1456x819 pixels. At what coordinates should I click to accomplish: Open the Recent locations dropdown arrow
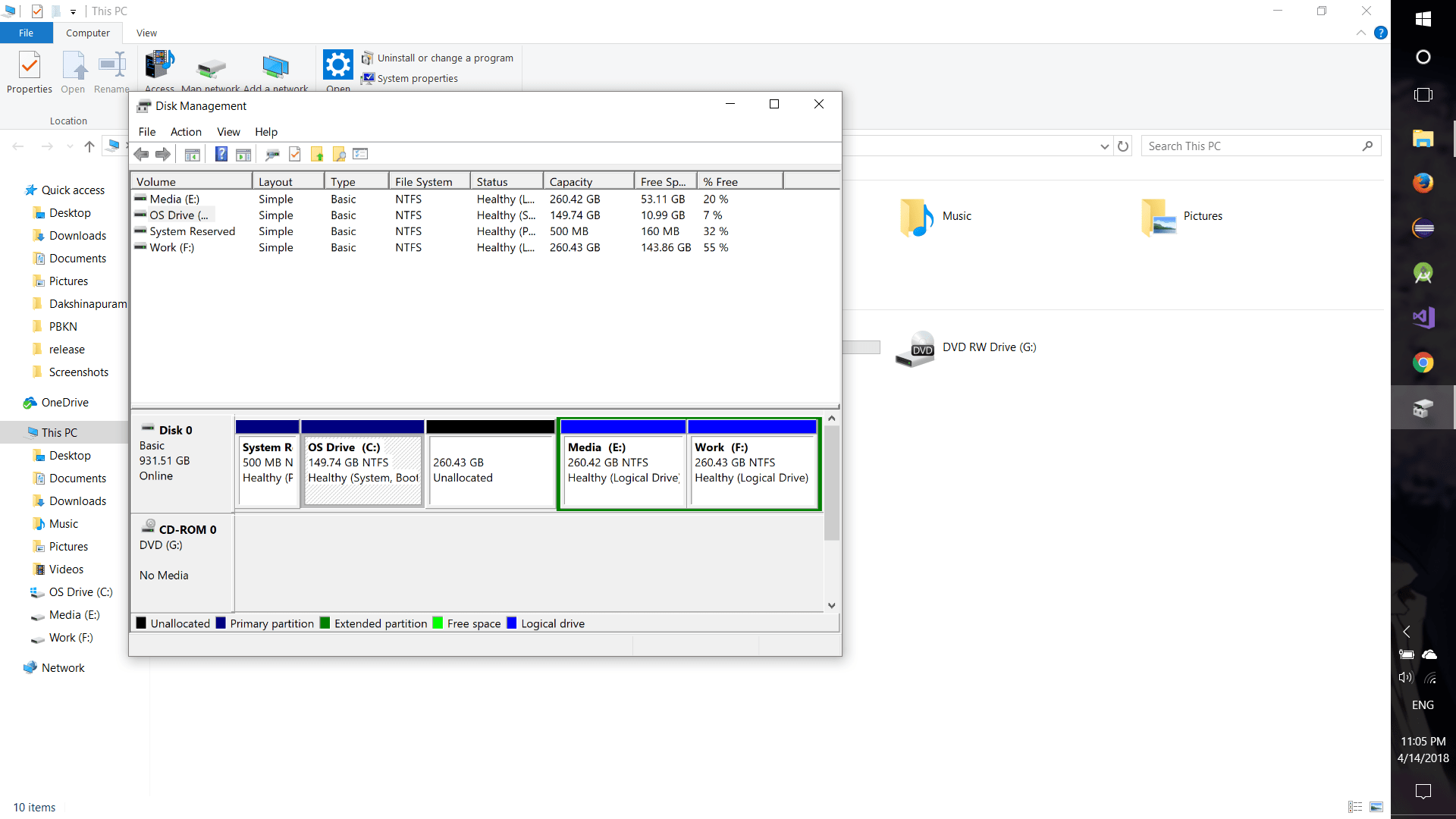pyautogui.click(x=70, y=146)
